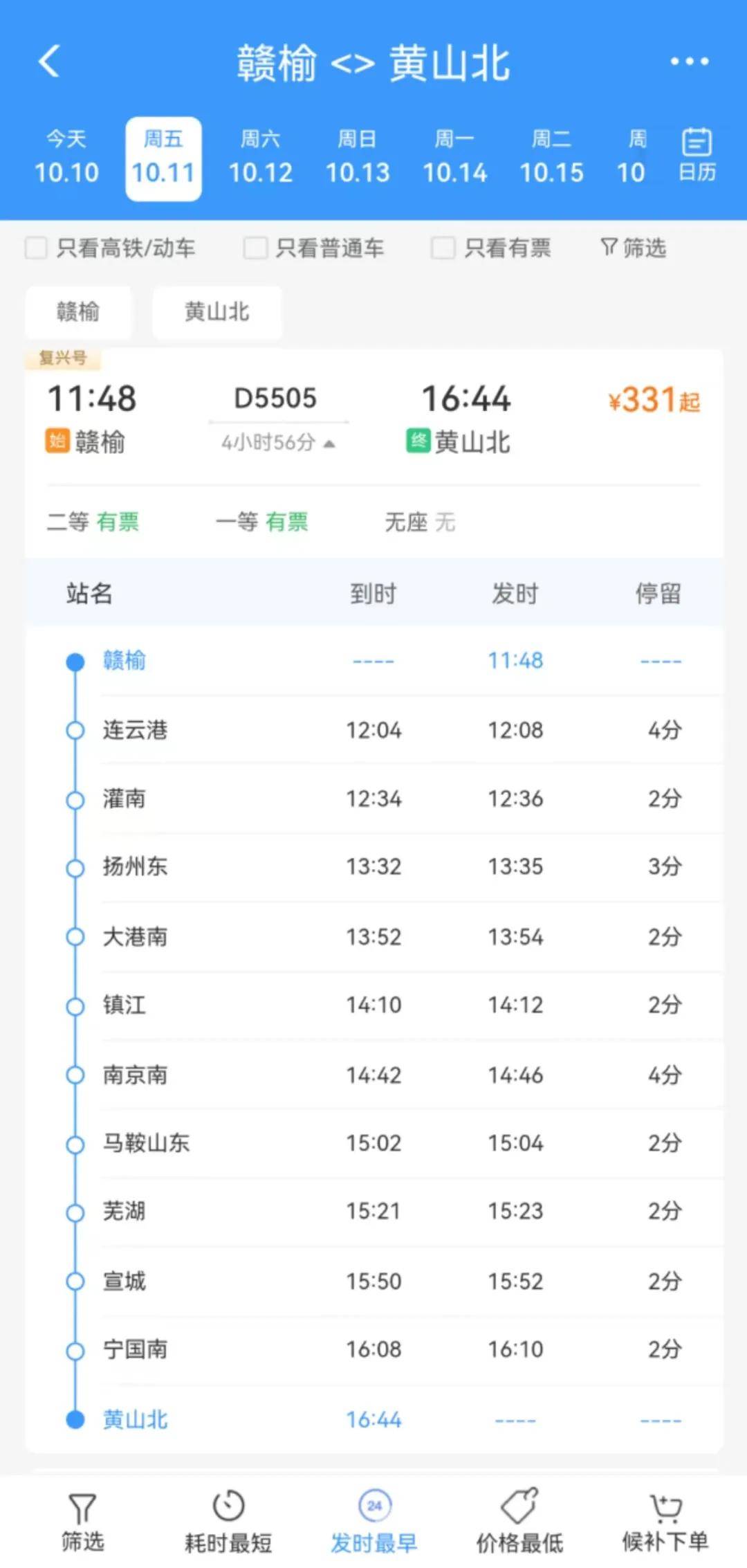Check 只看高铁/动车 checkbox

coord(36,248)
